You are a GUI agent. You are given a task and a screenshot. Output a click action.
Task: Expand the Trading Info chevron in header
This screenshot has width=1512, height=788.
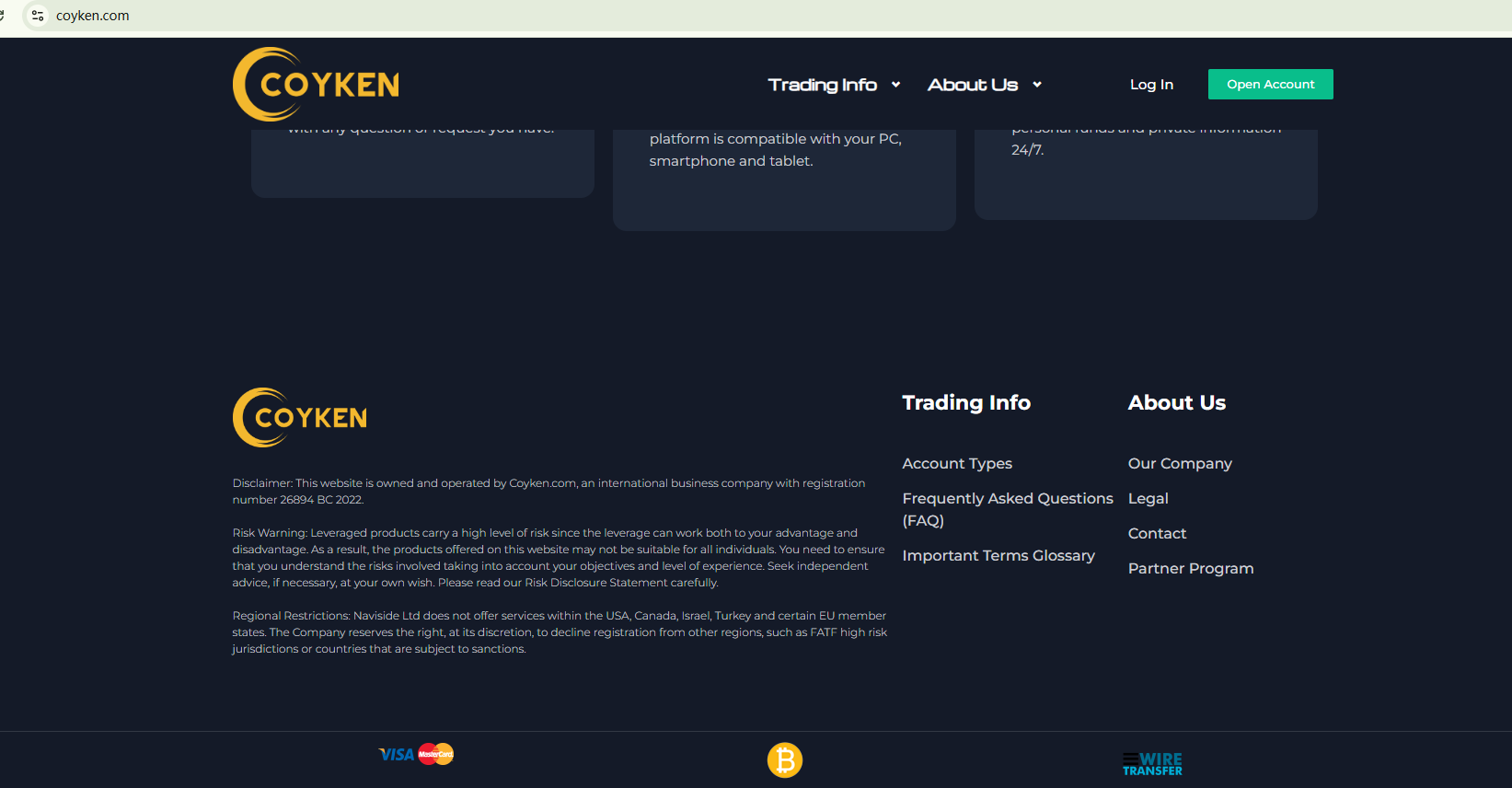[895, 85]
